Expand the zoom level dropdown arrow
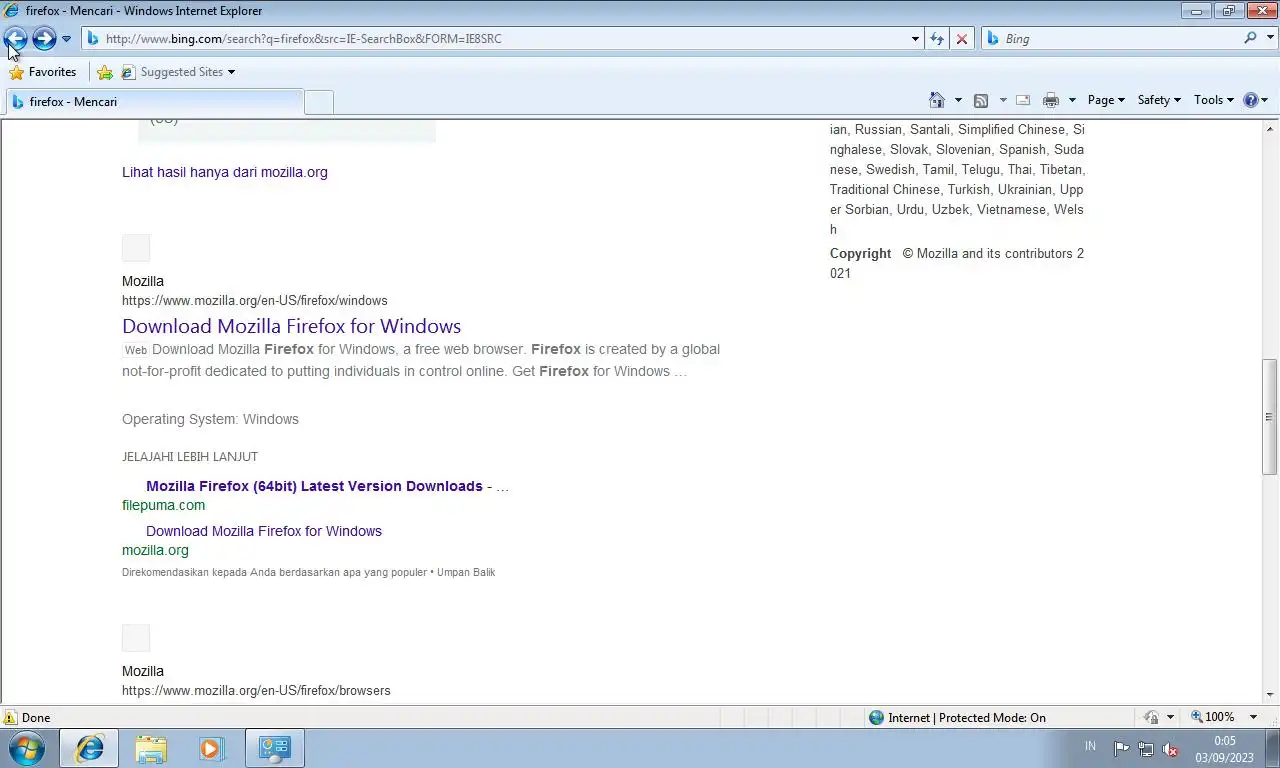This screenshot has width=1280, height=768. 1253,718
